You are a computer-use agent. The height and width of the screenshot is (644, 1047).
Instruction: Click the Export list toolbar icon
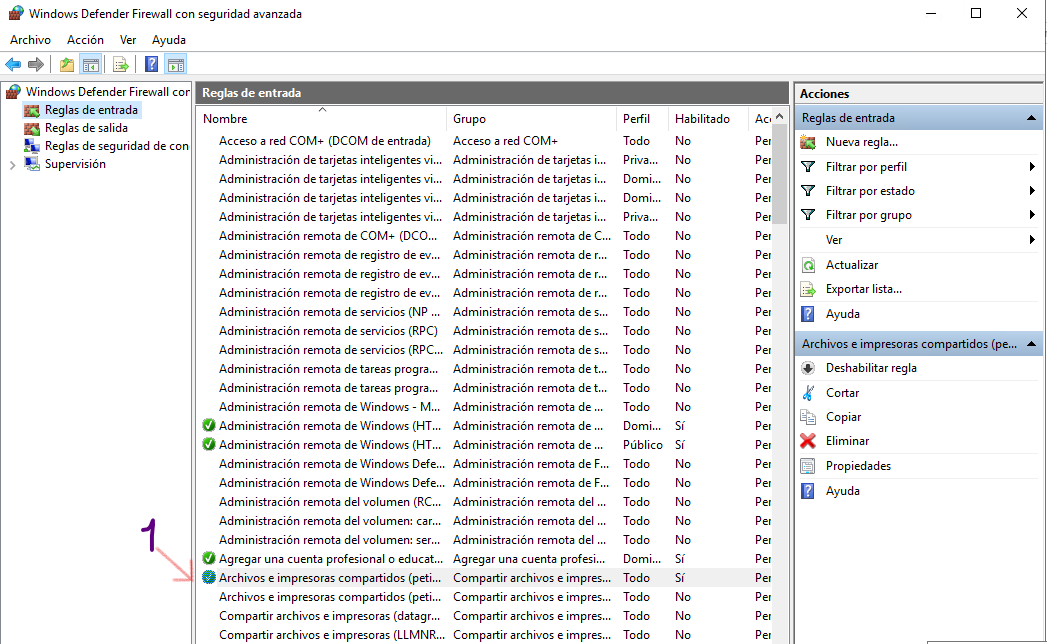tap(120, 65)
